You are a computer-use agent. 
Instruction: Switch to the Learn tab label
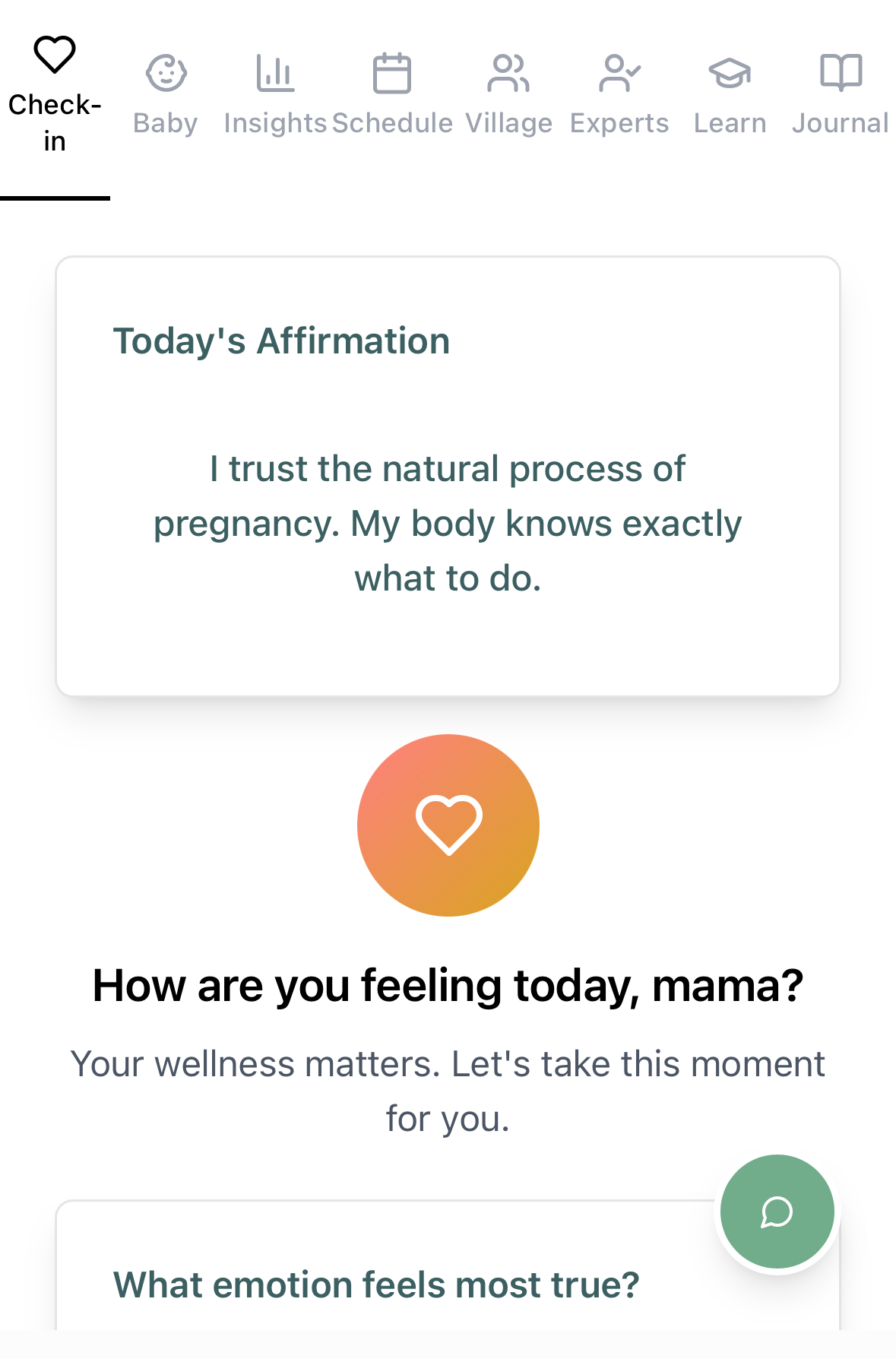tap(730, 123)
